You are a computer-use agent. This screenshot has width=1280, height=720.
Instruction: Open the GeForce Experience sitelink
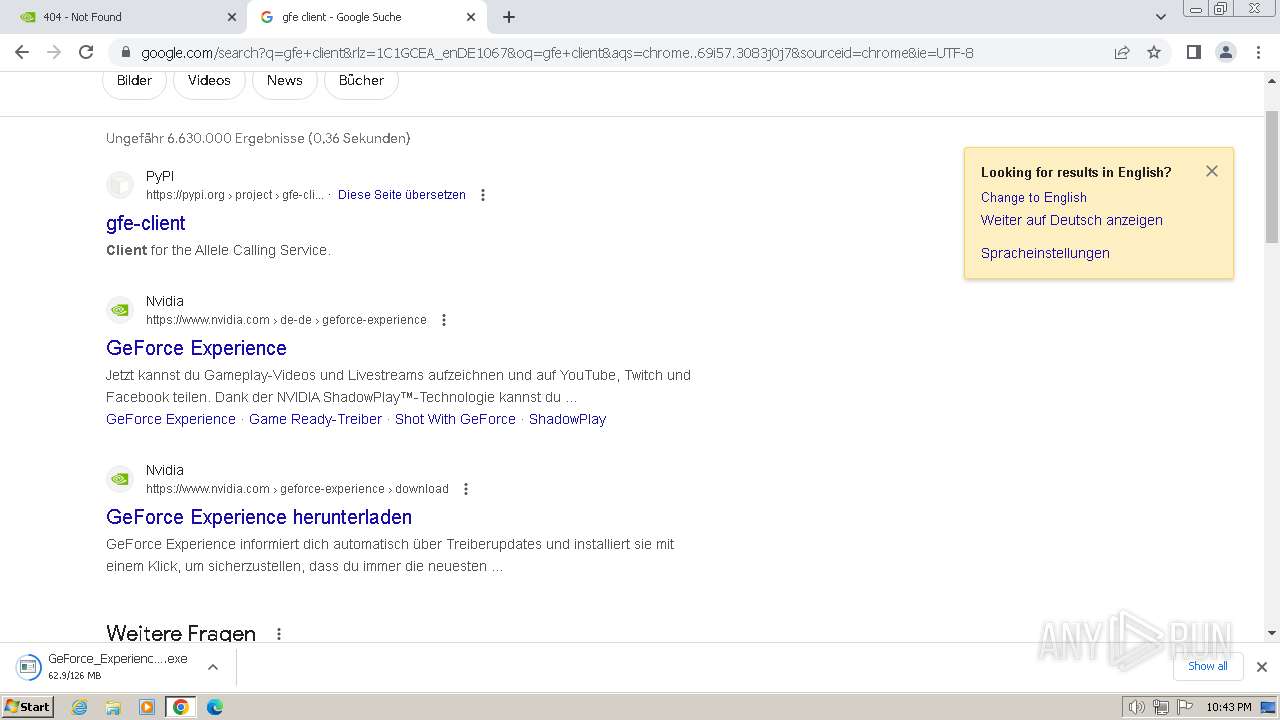click(x=171, y=419)
